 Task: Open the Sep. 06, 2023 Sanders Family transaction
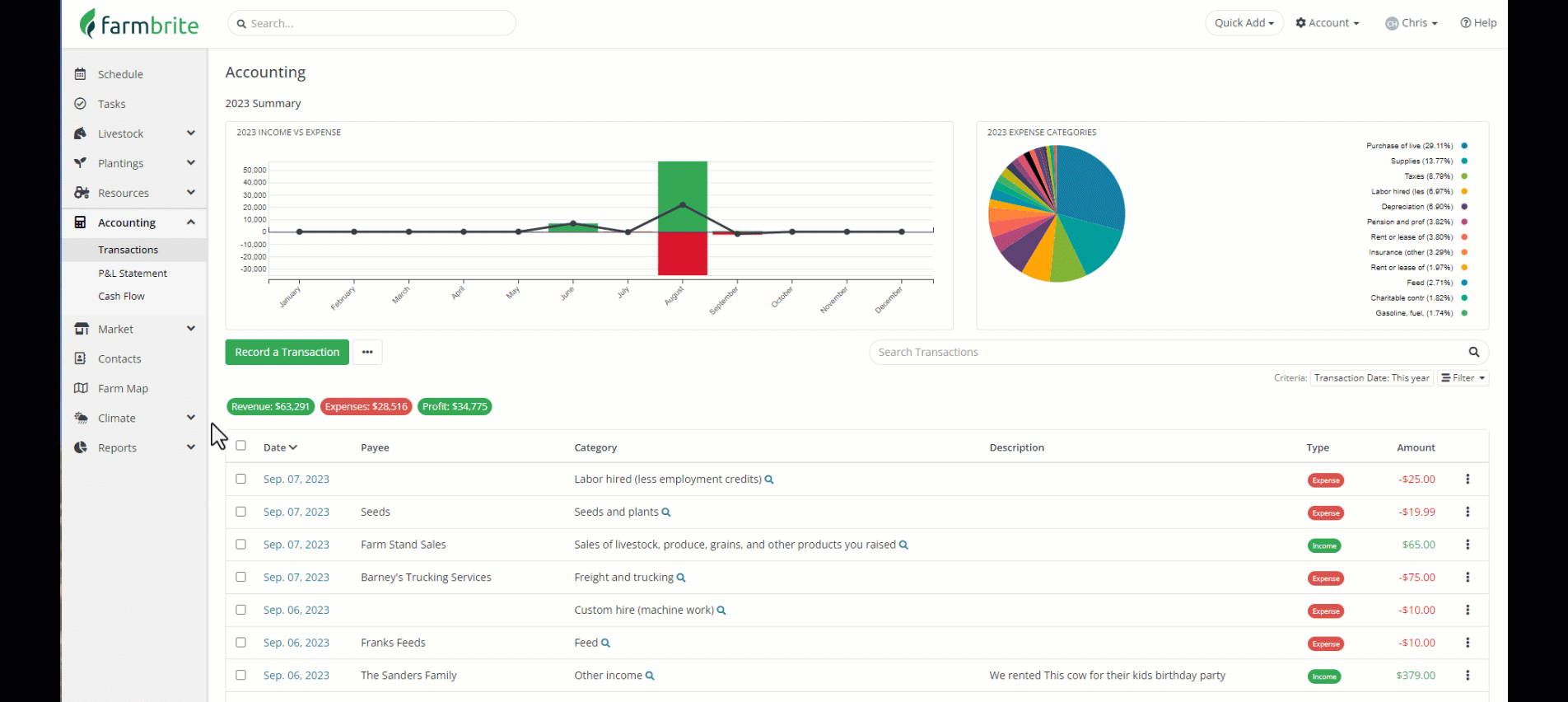296,676
